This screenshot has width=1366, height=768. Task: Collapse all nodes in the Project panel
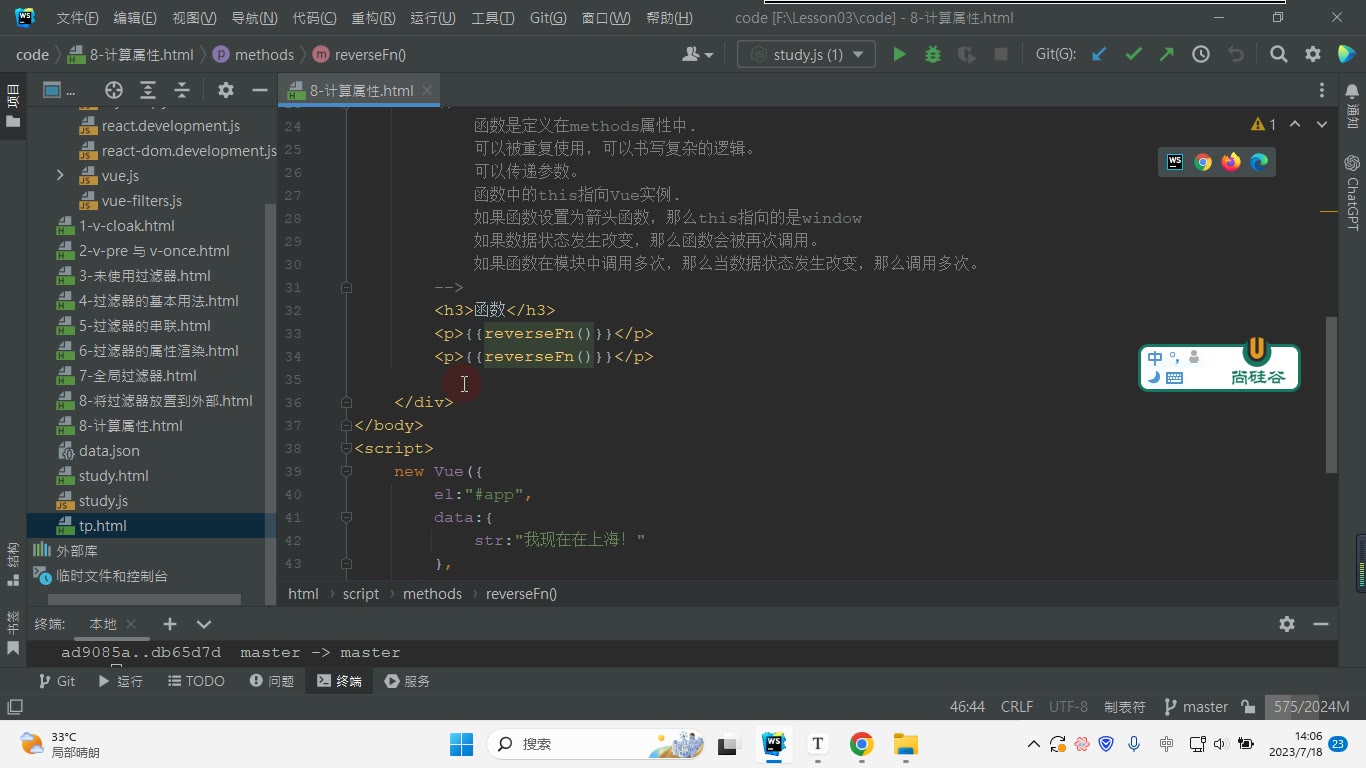[x=182, y=90]
